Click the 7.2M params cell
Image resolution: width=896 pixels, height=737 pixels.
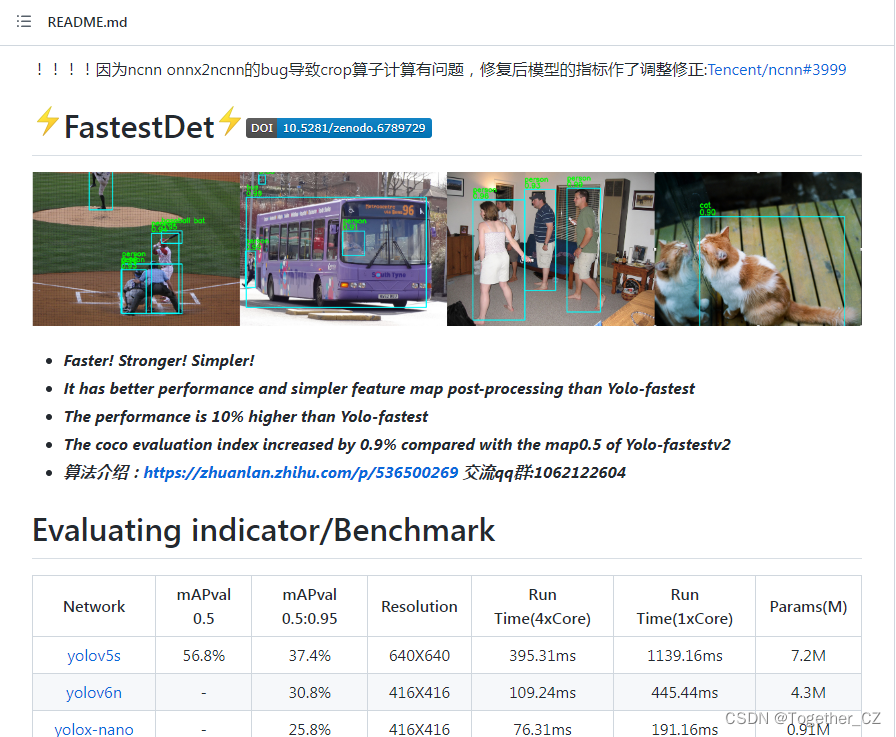click(x=809, y=655)
